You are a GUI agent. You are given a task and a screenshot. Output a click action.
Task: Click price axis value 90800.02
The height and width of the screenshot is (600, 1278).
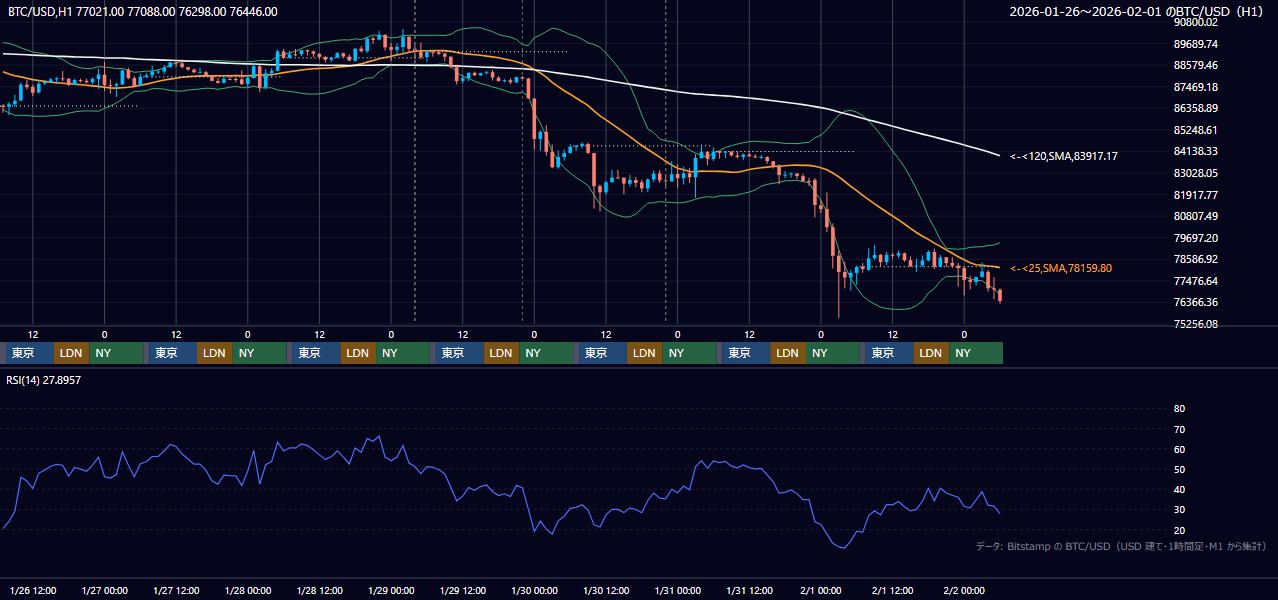pyautogui.click(x=1195, y=22)
